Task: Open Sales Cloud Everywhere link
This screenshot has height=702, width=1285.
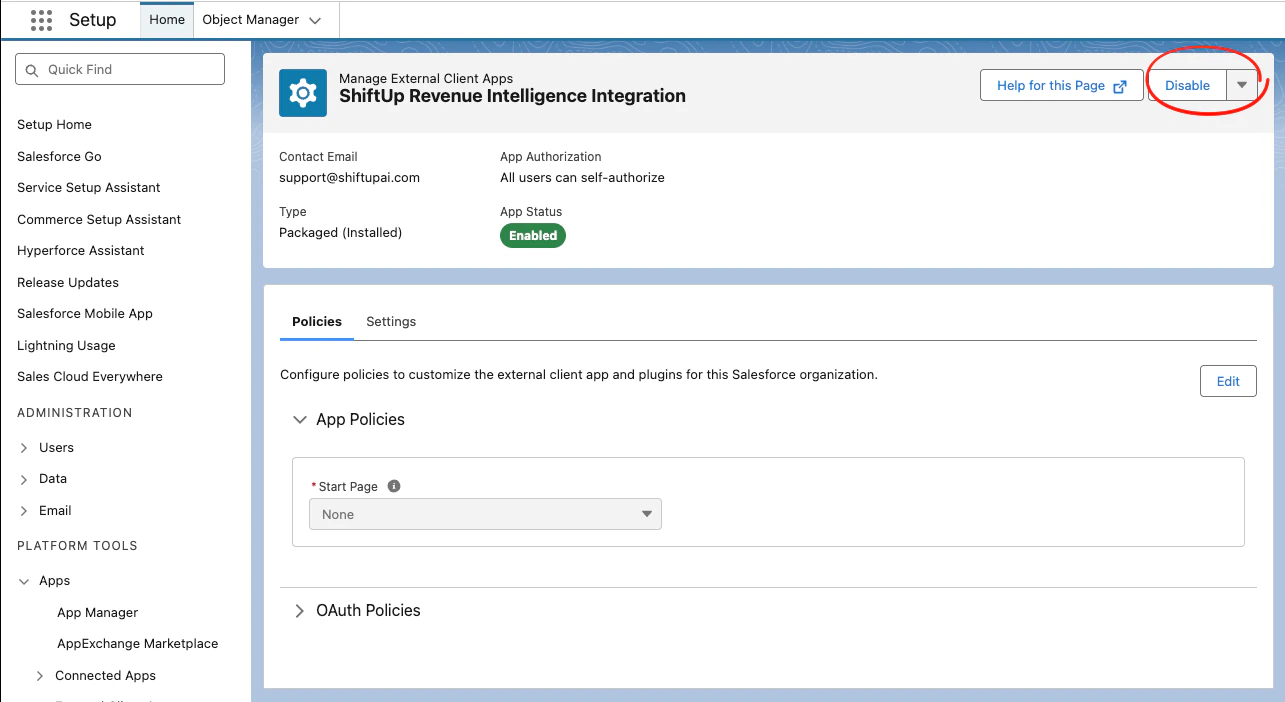Action: click(90, 377)
